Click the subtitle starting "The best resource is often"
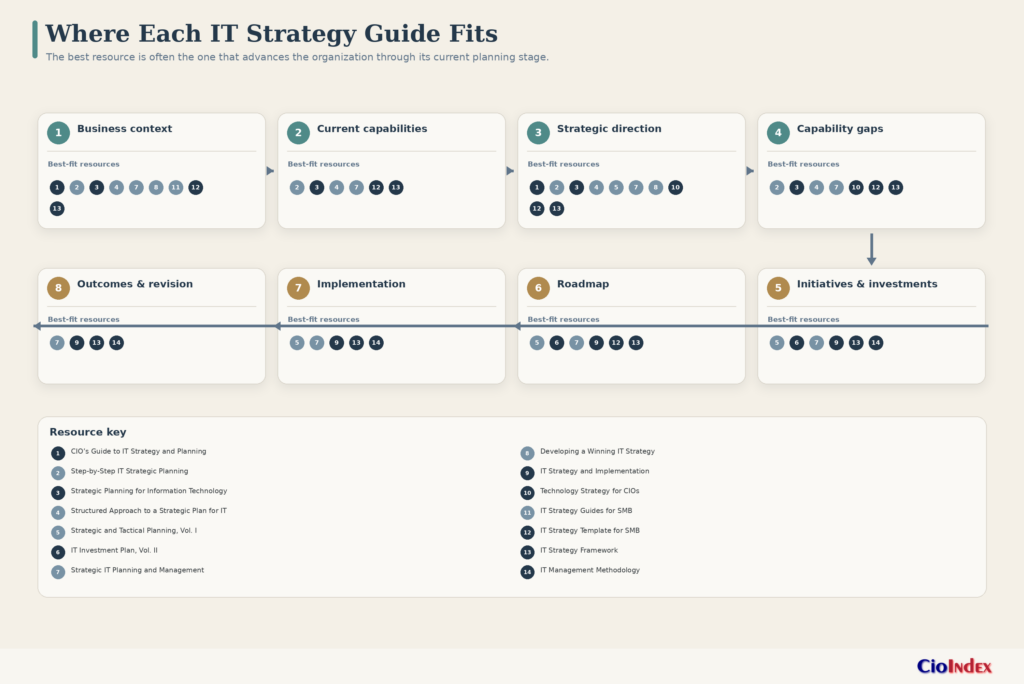 tap(297, 57)
